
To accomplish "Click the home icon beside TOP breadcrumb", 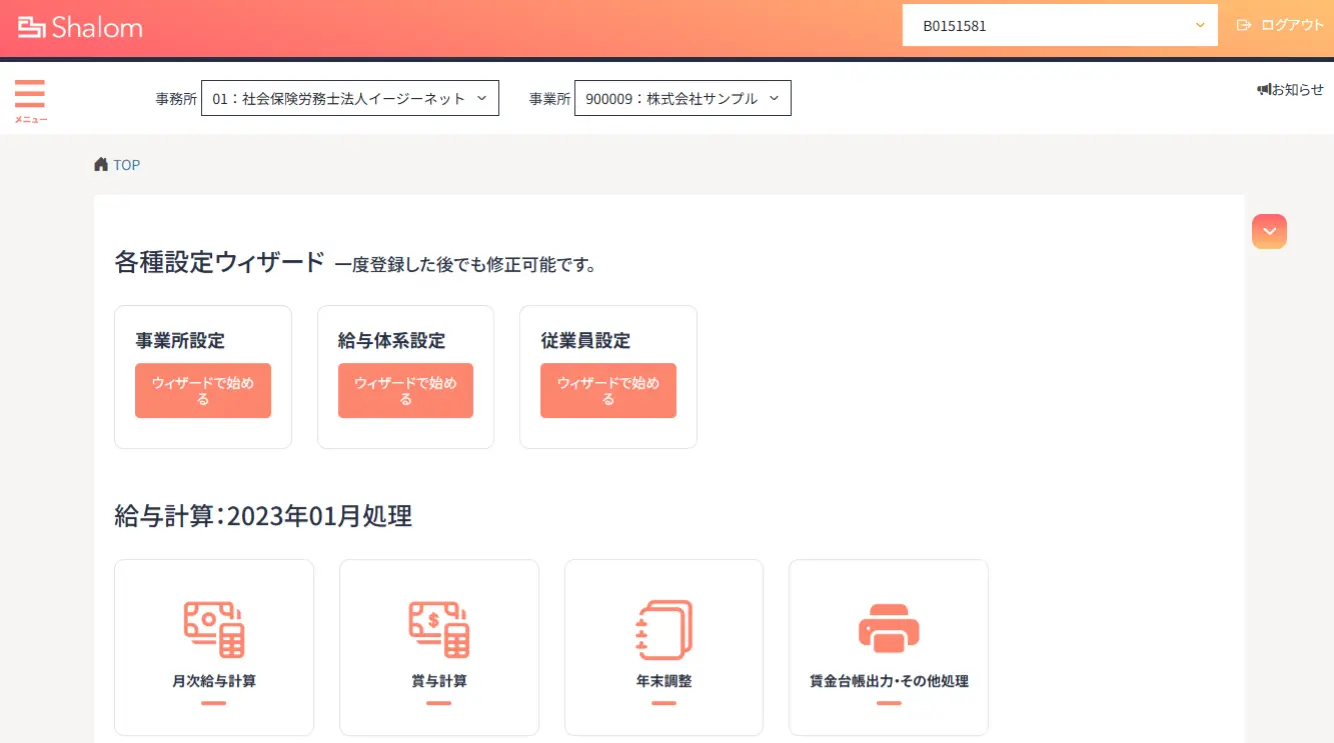I will 100,163.
